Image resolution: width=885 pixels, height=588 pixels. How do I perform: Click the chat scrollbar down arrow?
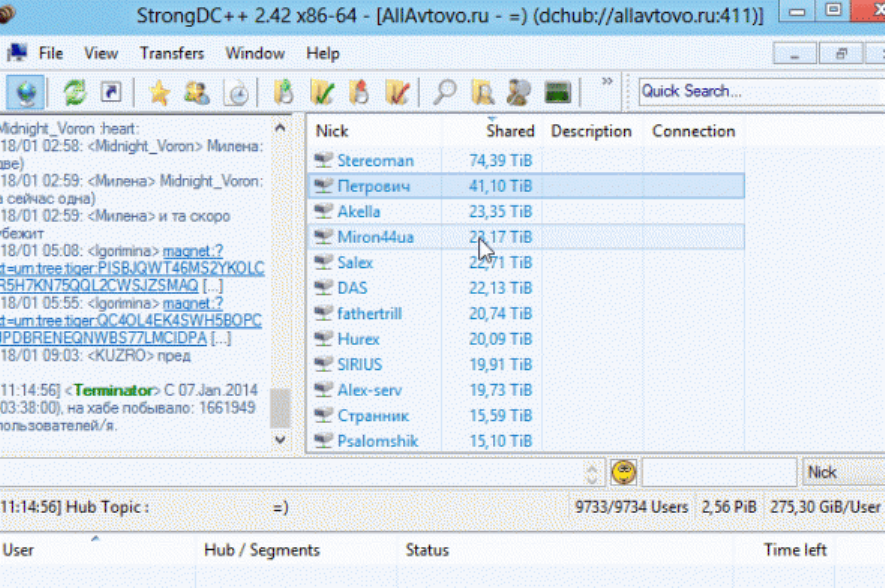[281, 440]
